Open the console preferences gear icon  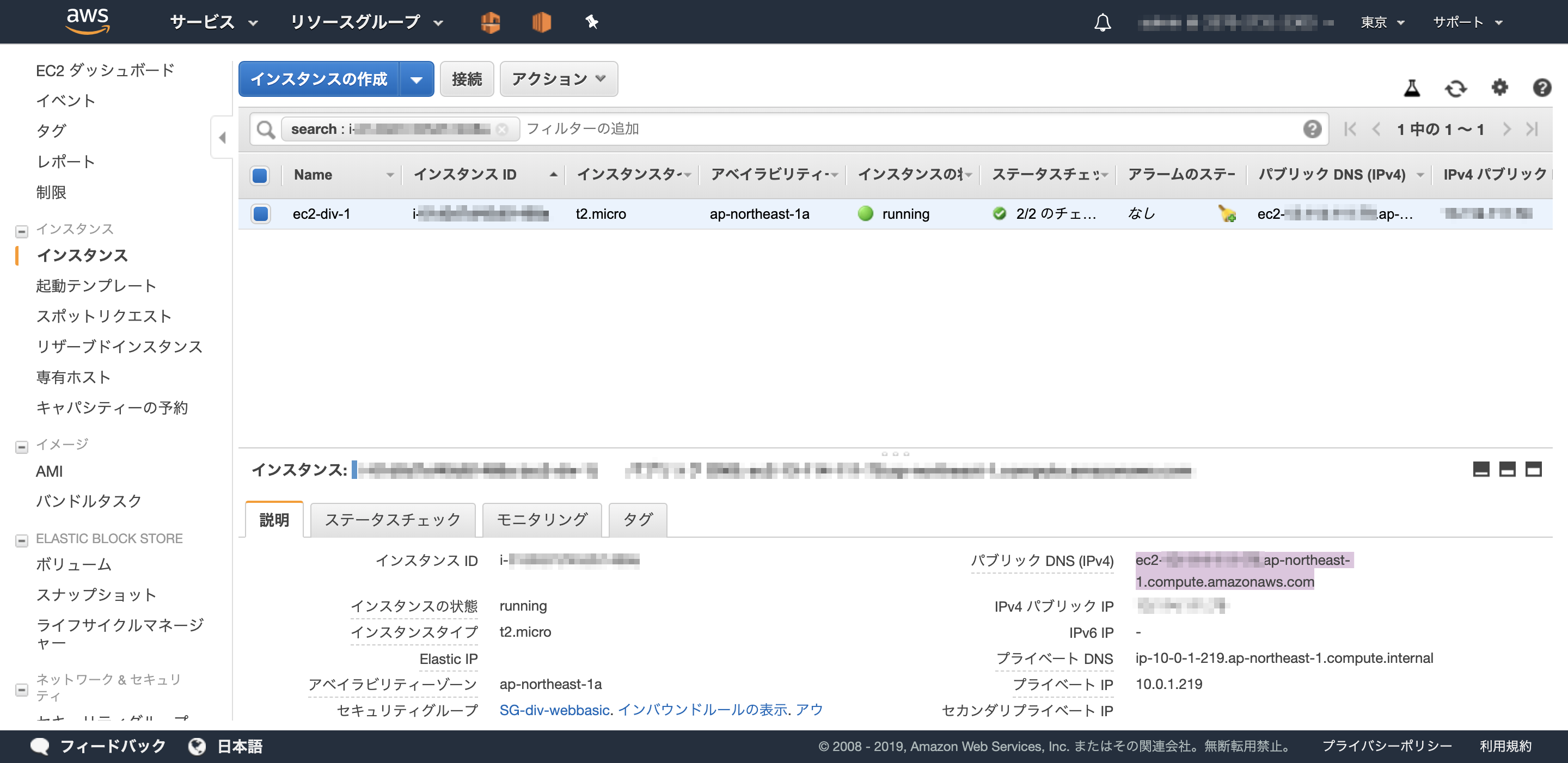[1500, 88]
